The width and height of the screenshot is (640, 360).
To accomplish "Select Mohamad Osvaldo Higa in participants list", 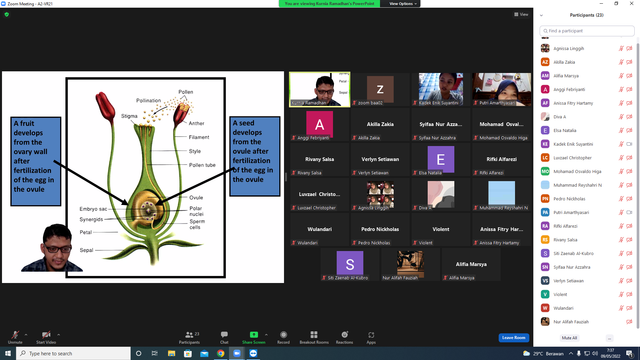I will (586, 171).
